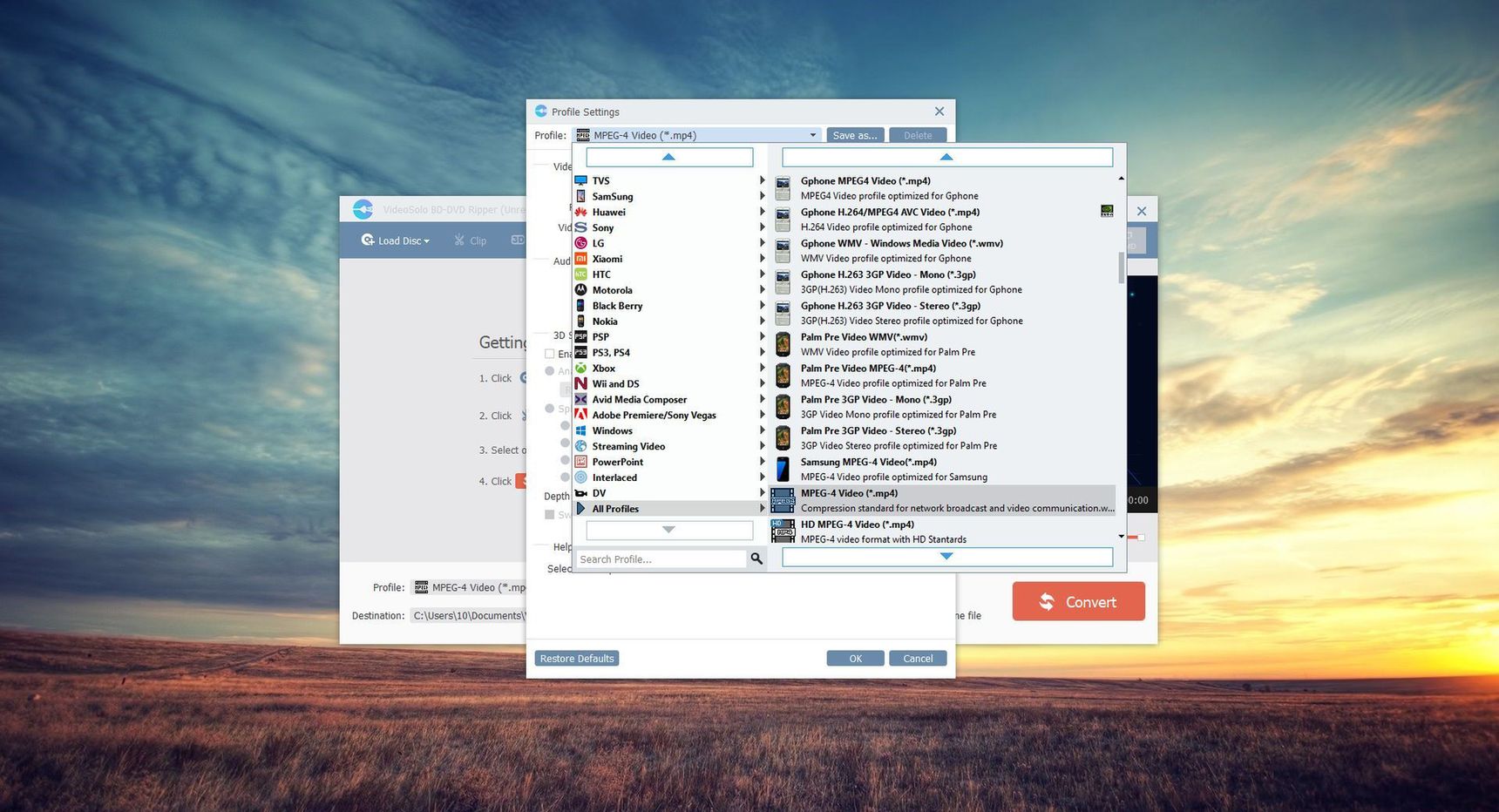
Task: Click the OK button
Action: pyautogui.click(x=855, y=658)
